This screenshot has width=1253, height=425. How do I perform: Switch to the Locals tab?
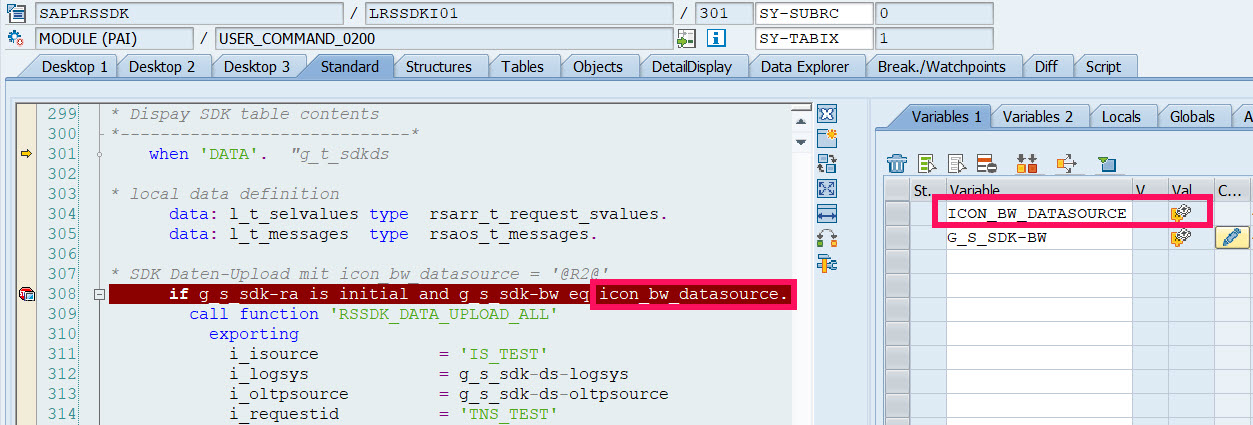point(1121,116)
